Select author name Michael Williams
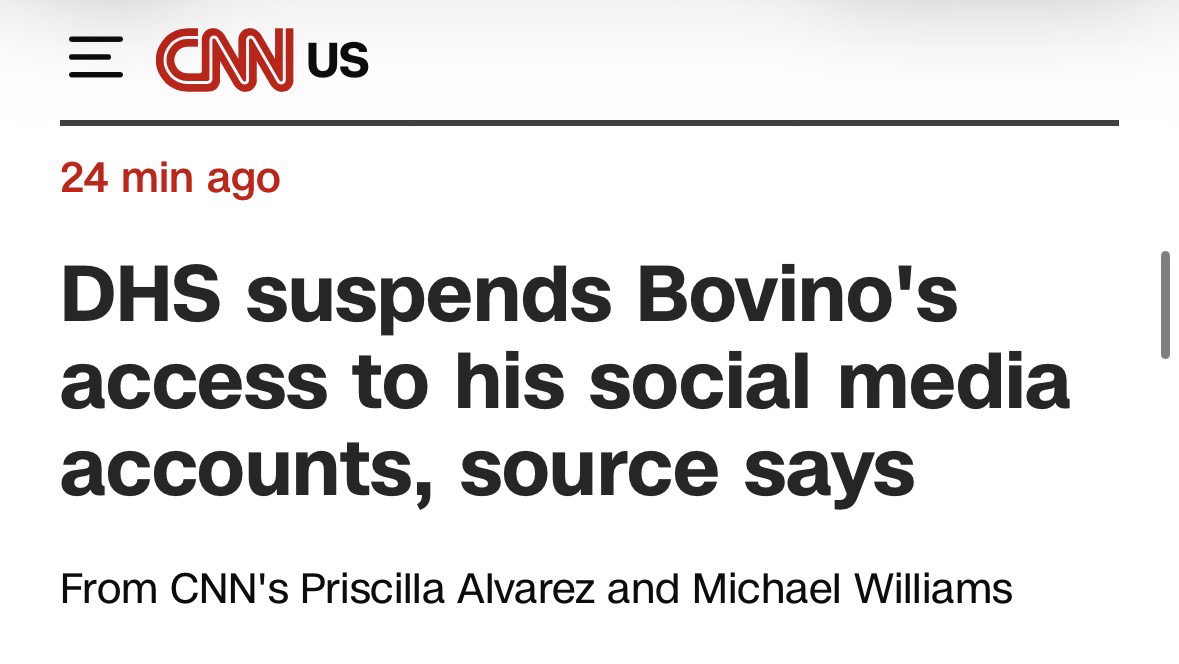The image size is (1179, 664). [852, 588]
